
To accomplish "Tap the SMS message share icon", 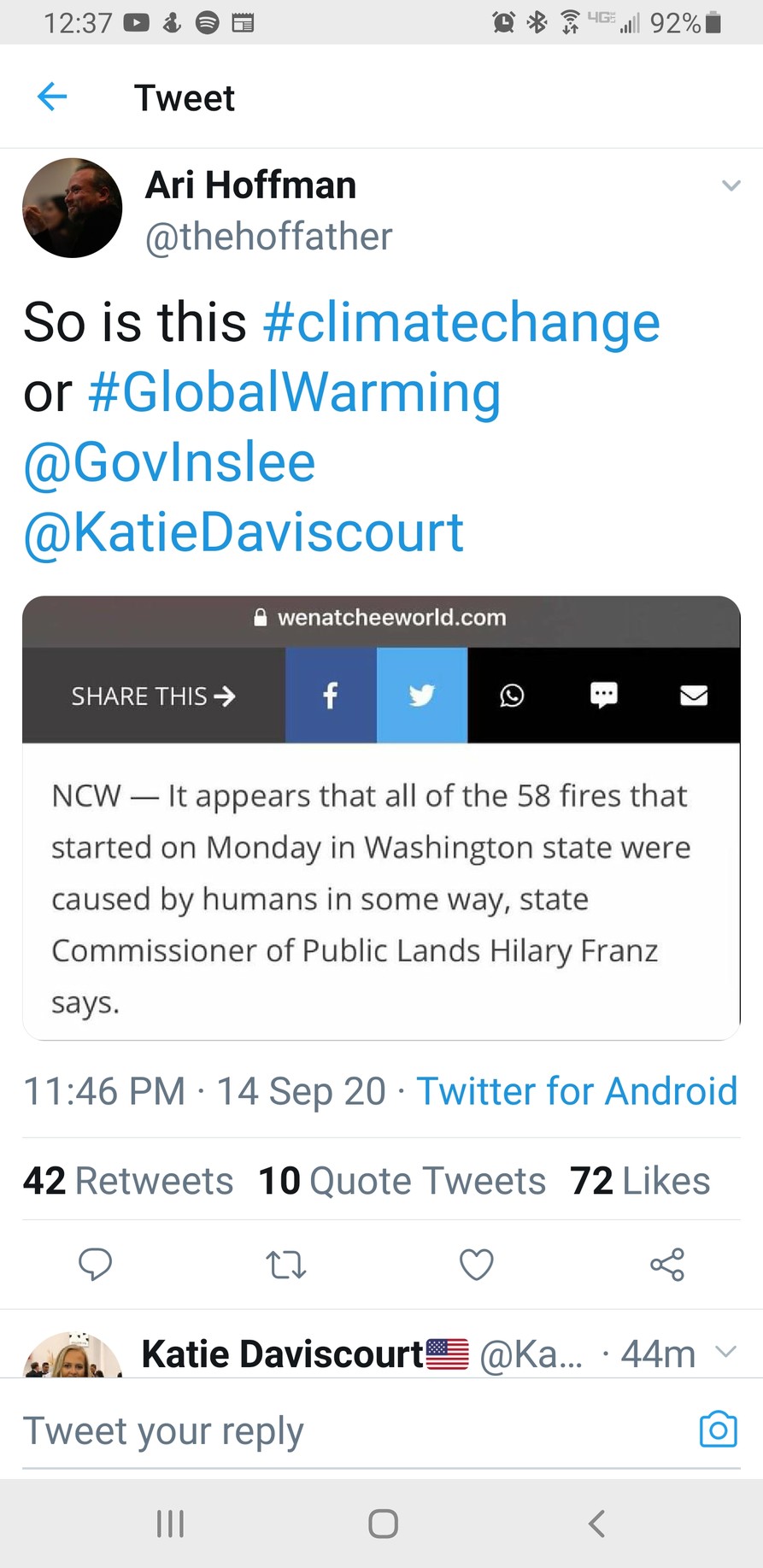I will (x=603, y=696).
